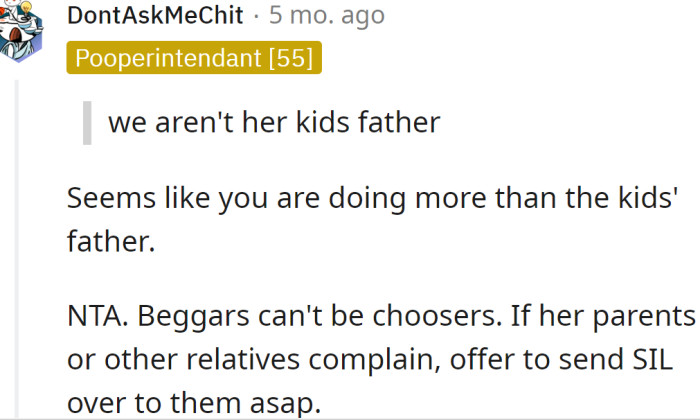Click the quoted line "we aren't her kids father"

(x=273, y=122)
